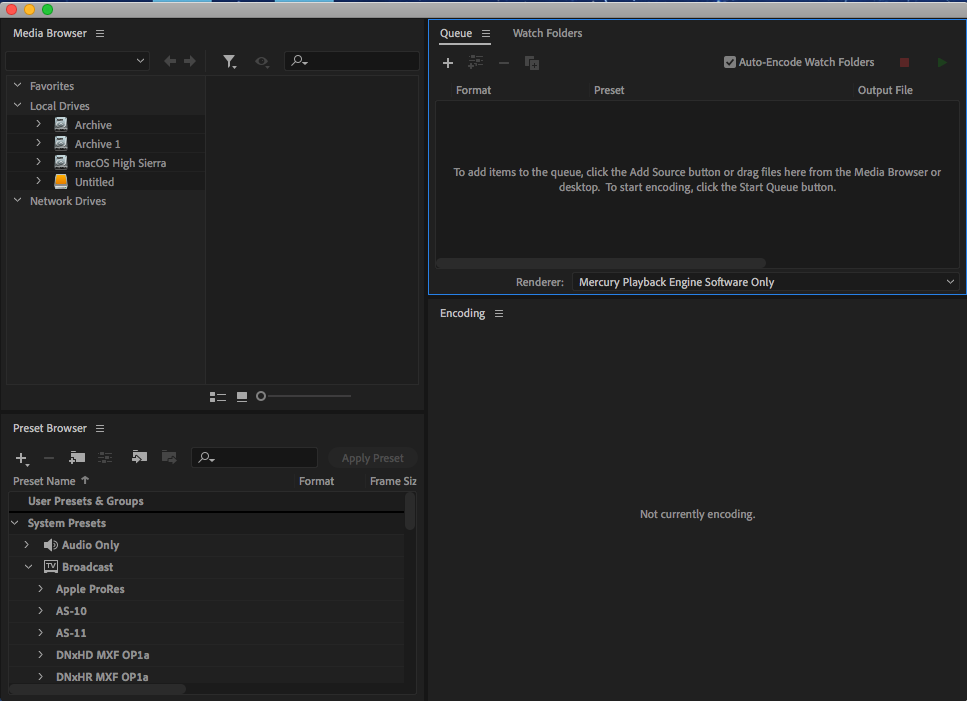
Task: Go back in Media Browser history
Action: 170,61
